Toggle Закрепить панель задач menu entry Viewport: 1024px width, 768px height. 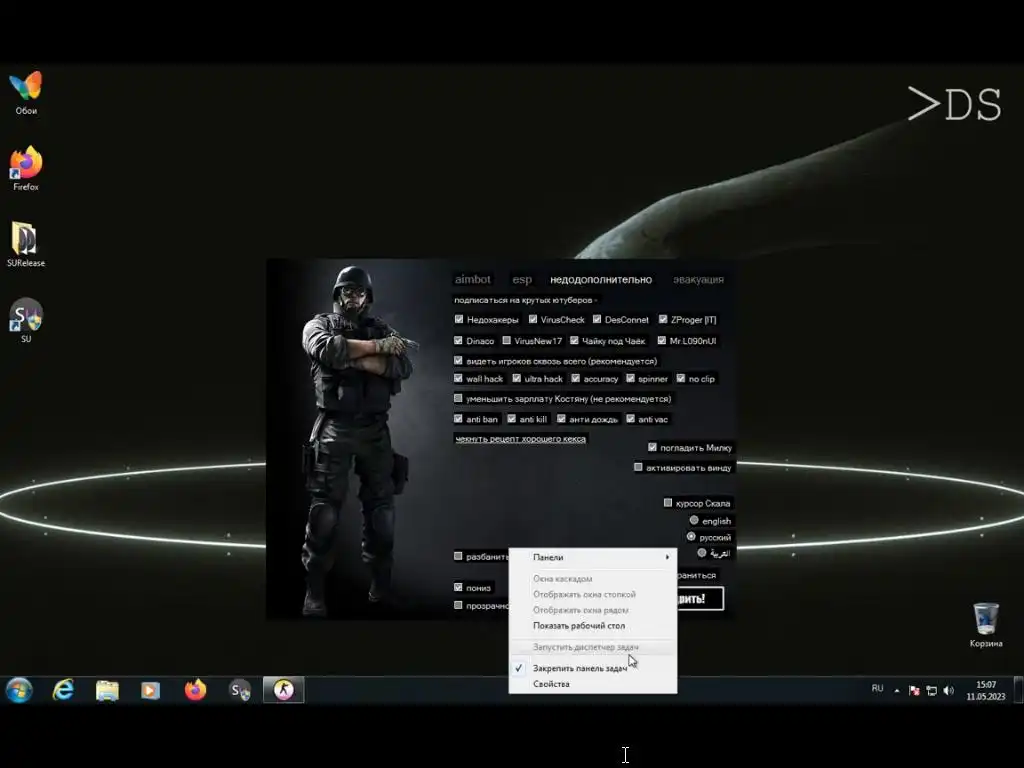click(x=593, y=668)
